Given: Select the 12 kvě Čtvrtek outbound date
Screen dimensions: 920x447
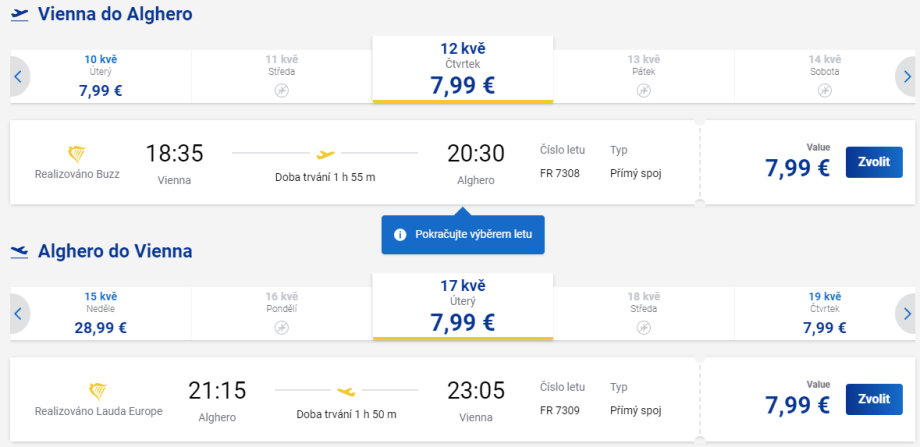Looking at the screenshot, I should tap(462, 70).
